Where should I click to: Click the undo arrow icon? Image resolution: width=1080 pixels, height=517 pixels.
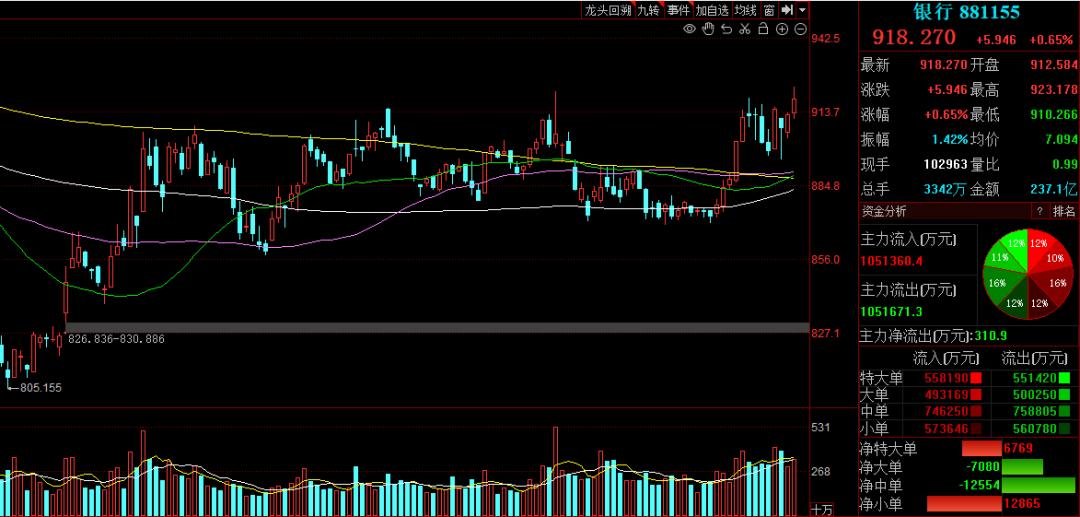click(725, 29)
